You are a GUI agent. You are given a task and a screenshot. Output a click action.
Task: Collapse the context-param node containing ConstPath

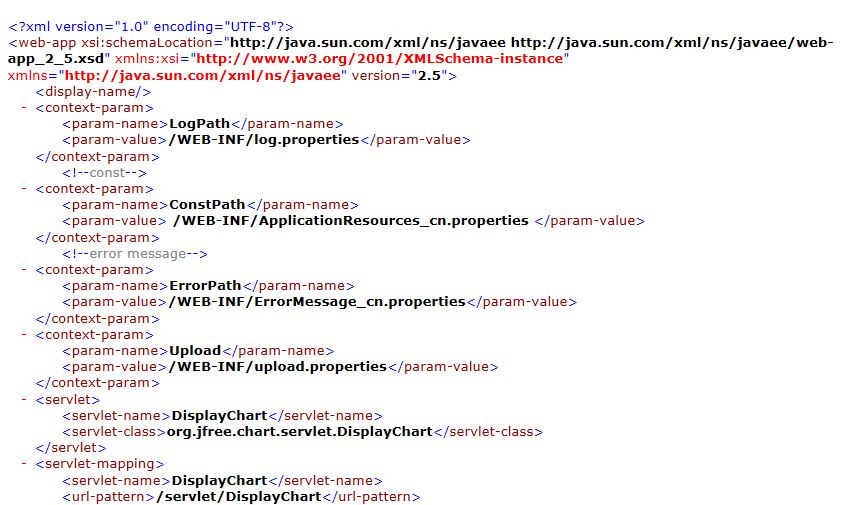pyautogui.click(x=24, y=189)
